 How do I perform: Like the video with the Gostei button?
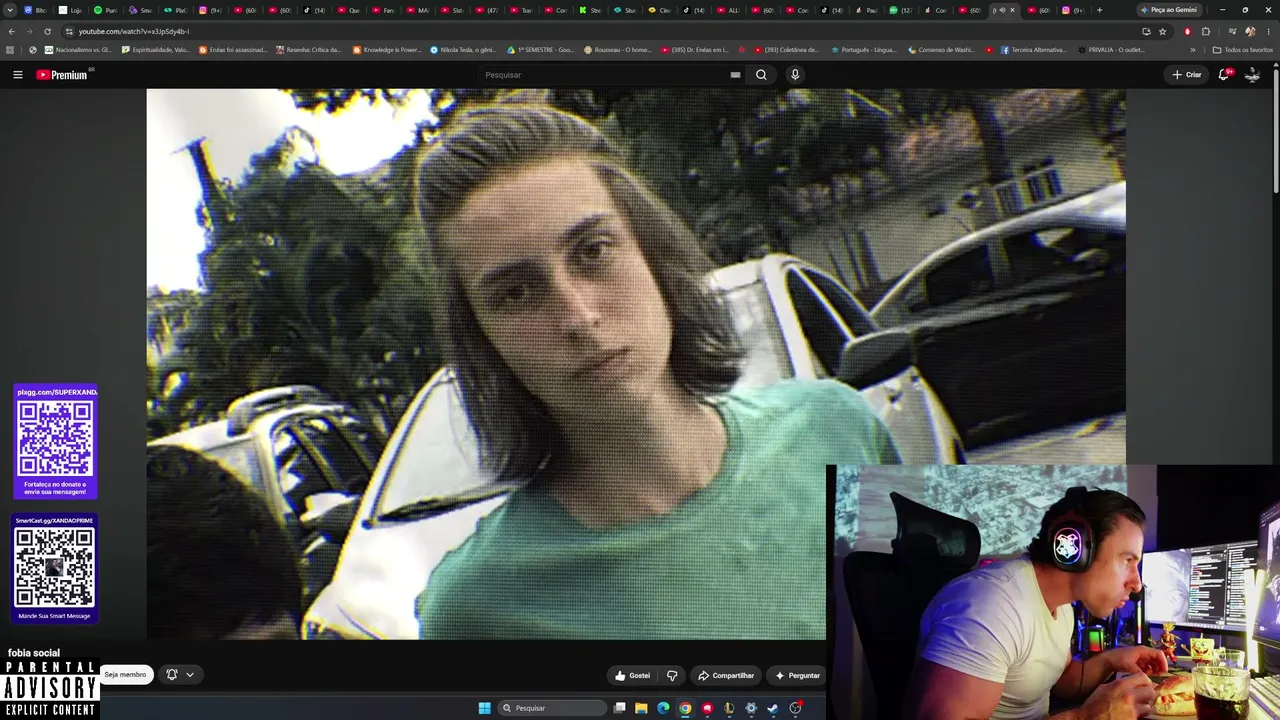point(632,675)
